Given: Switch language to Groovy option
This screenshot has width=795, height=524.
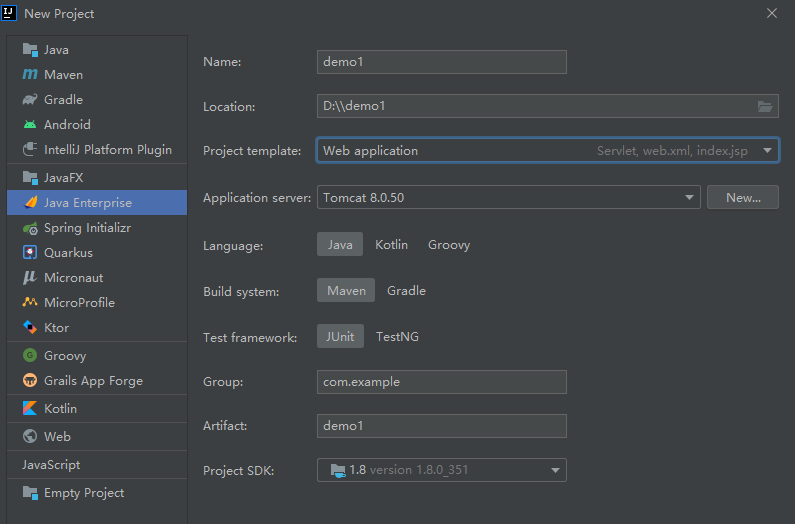Looking at the screenshot, I should tap(449, 244).
